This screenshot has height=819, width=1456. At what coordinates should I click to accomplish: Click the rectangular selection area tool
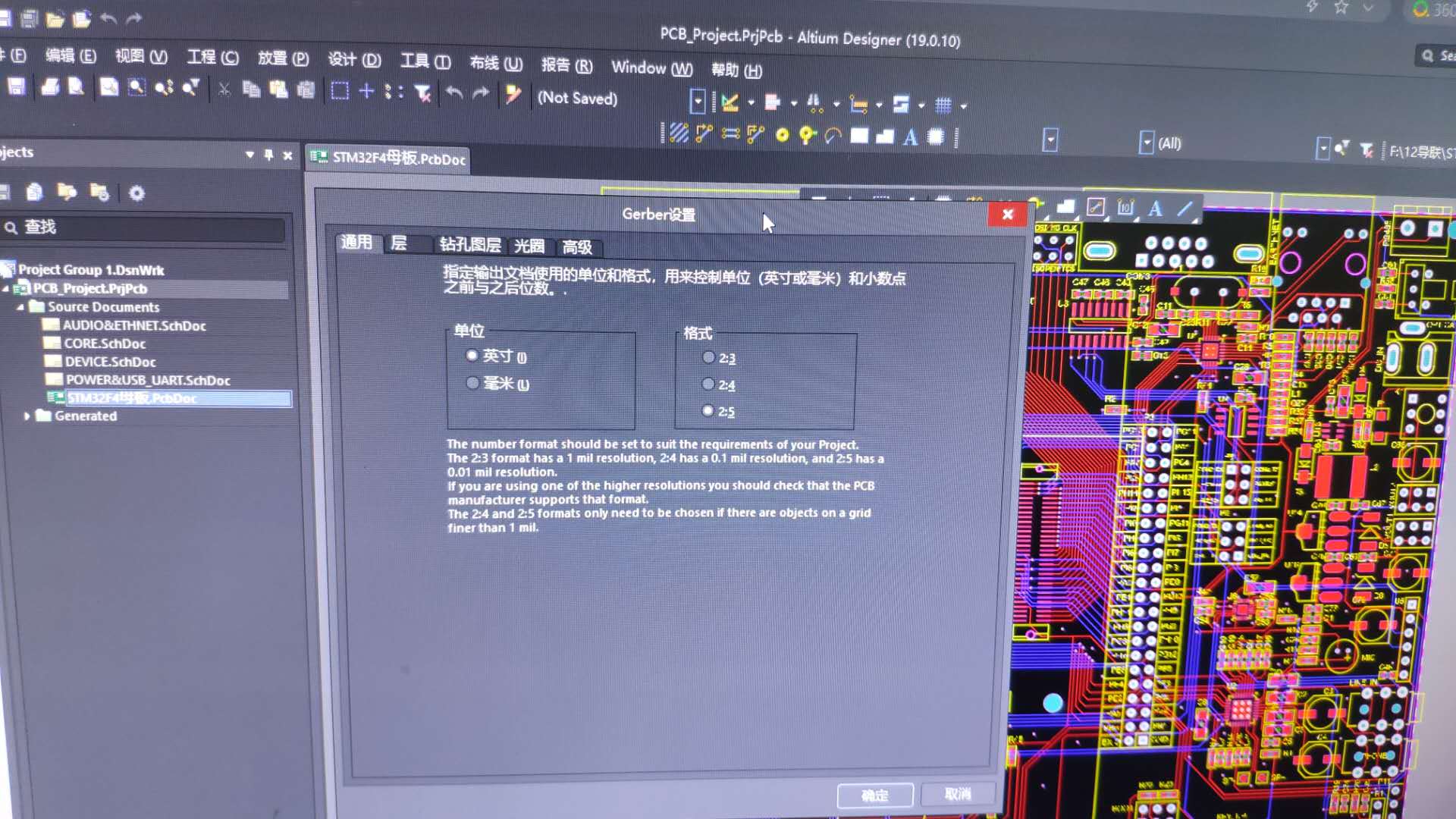(x=340, y=91)
